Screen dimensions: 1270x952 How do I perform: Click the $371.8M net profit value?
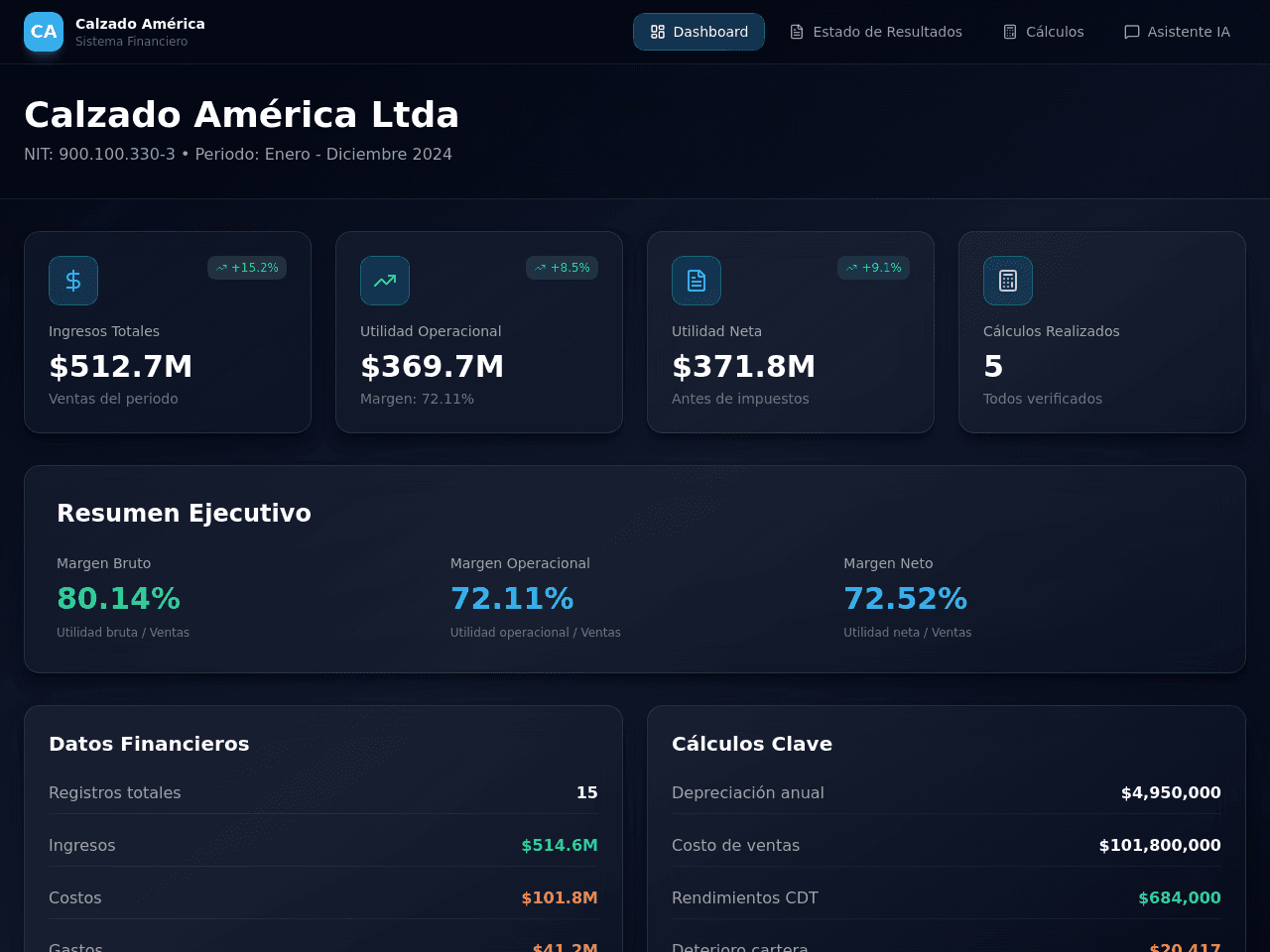click(x=744, y=366)
